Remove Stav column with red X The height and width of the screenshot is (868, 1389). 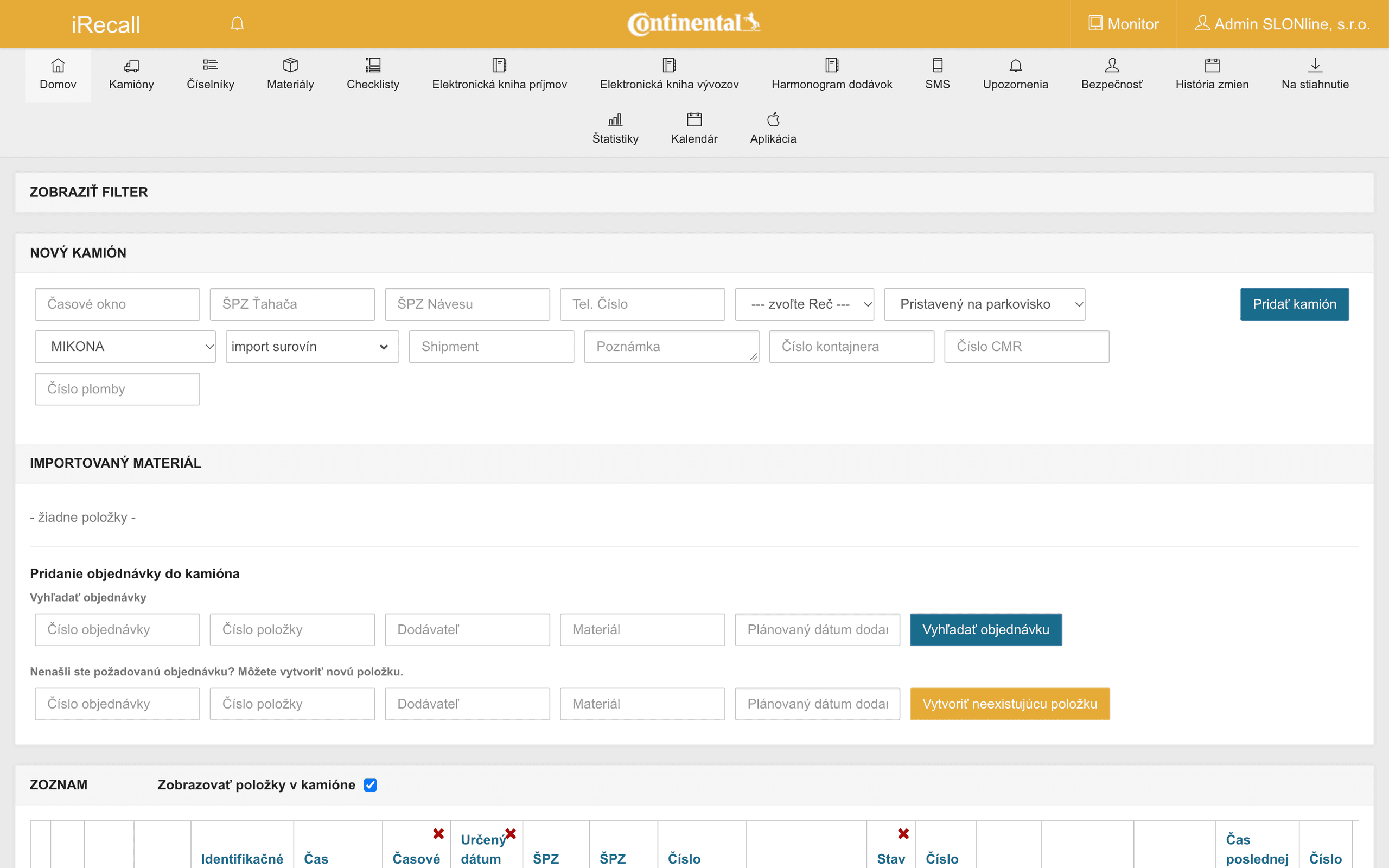[x=903, y=834]
